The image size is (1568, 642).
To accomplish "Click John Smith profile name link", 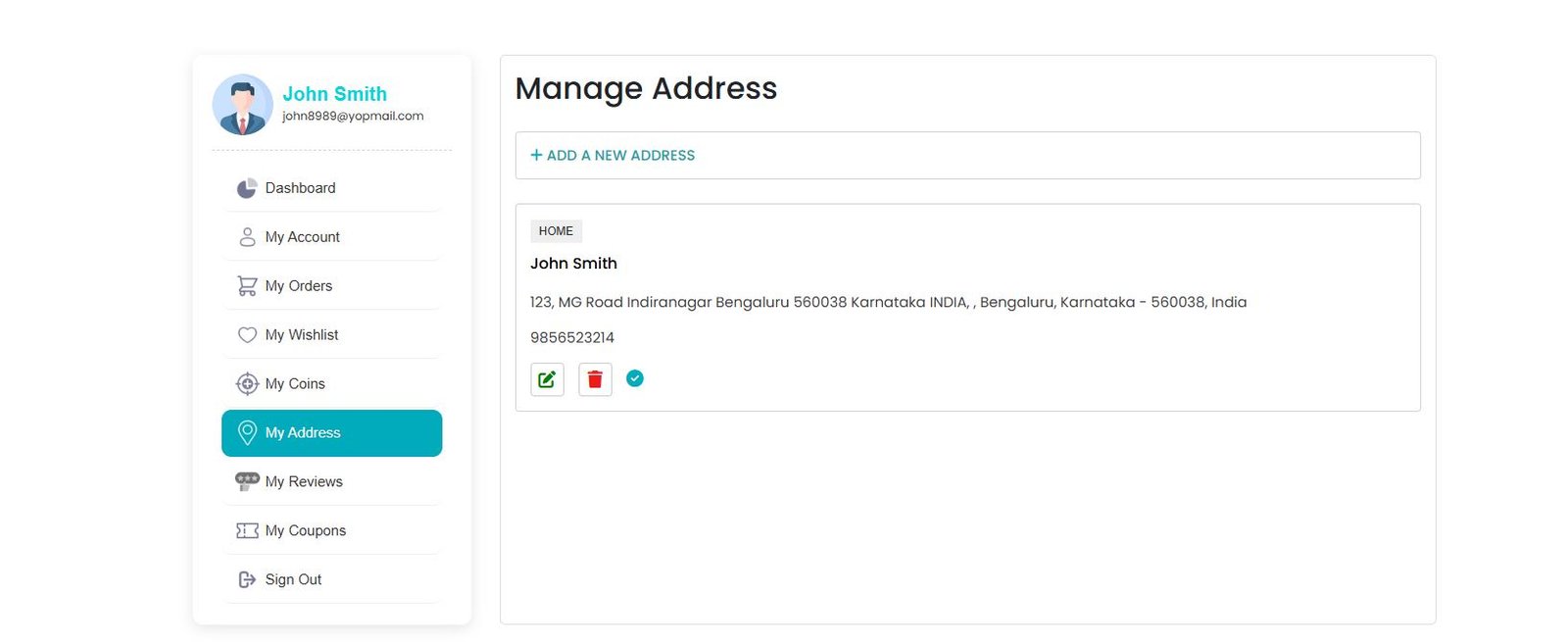I will [x=334, y=94].
